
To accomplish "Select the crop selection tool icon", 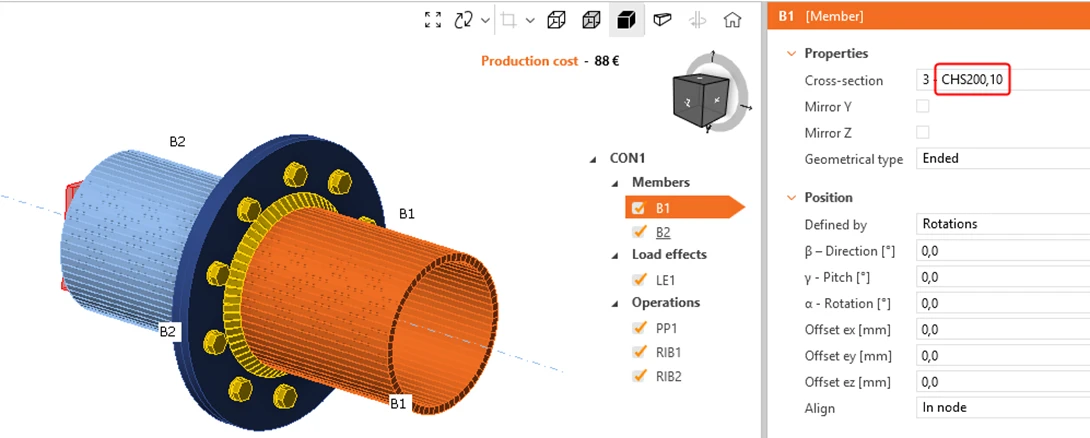I will (509, 20).
